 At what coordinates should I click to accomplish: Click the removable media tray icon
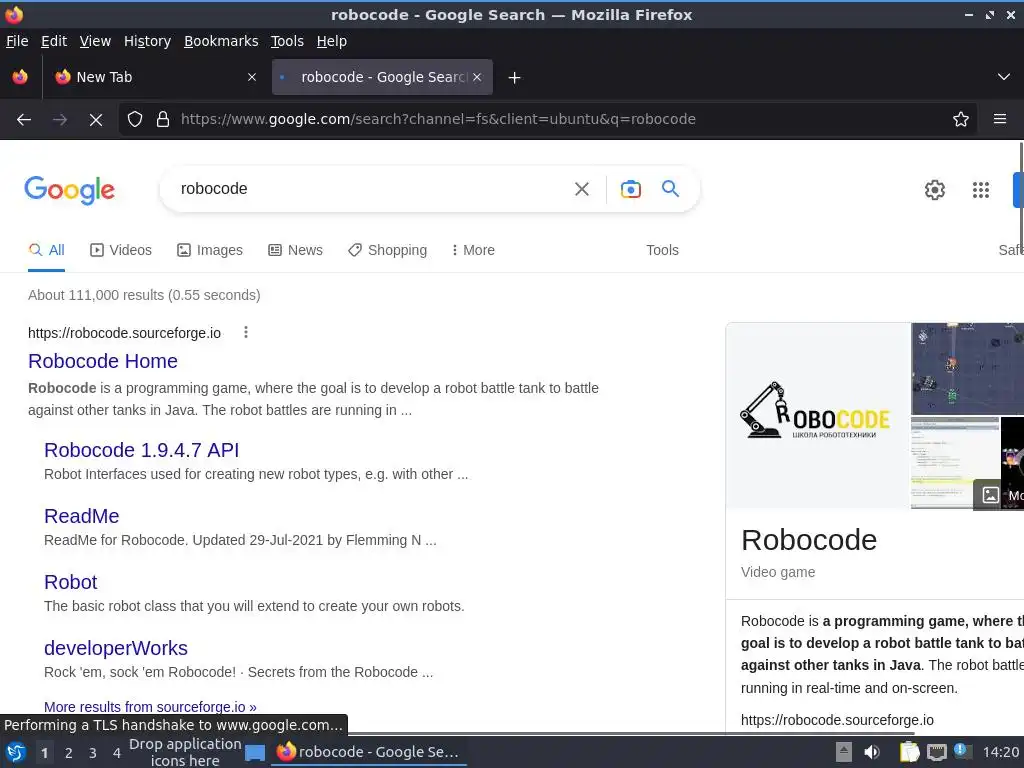click(844, 752)
